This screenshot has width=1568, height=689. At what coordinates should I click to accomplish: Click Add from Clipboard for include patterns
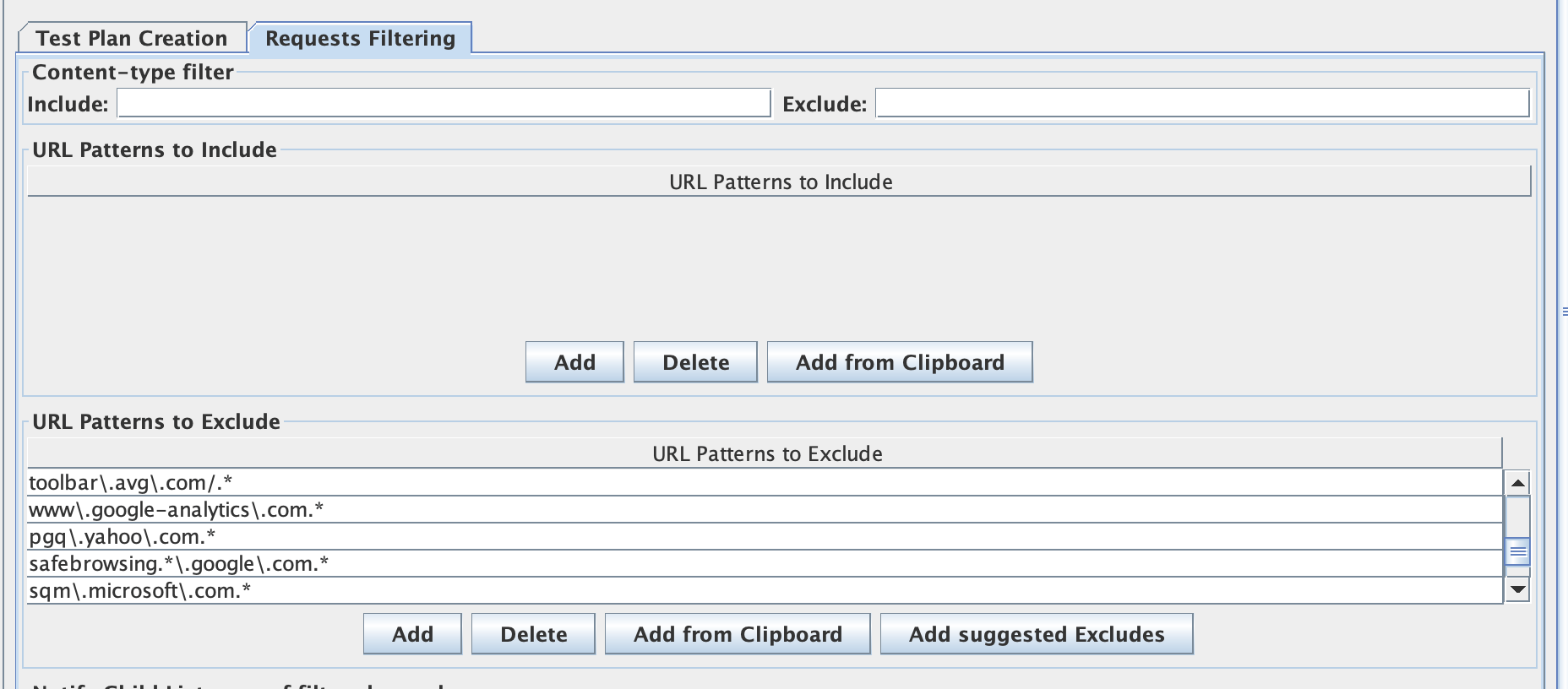tap(899, 361)
